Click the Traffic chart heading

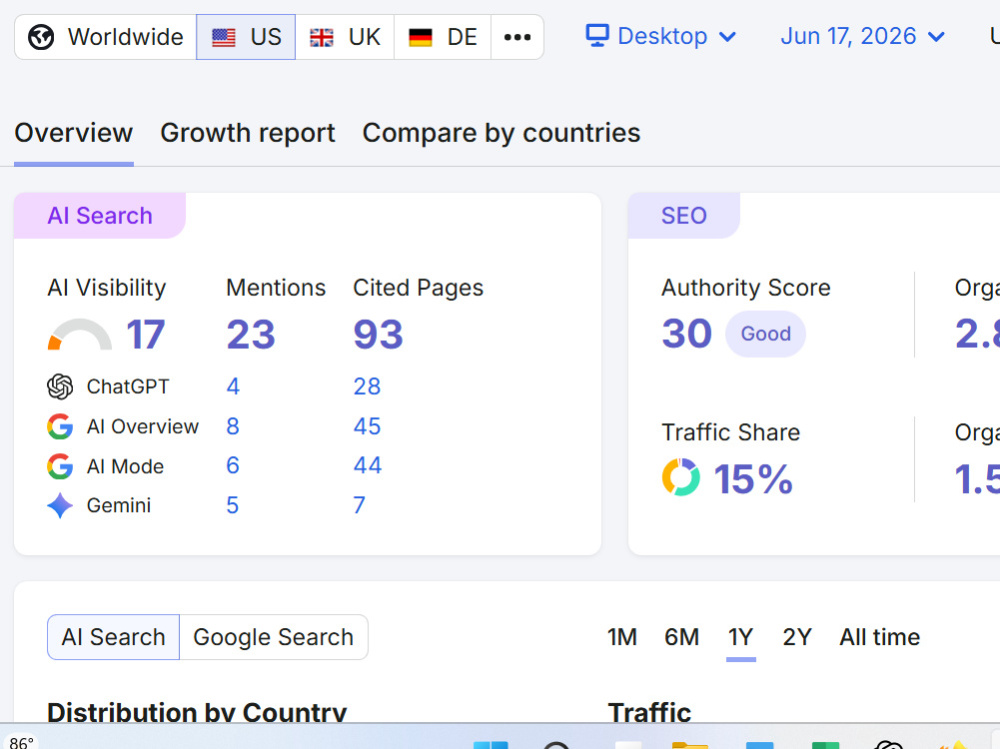click(x=650, y=712)
